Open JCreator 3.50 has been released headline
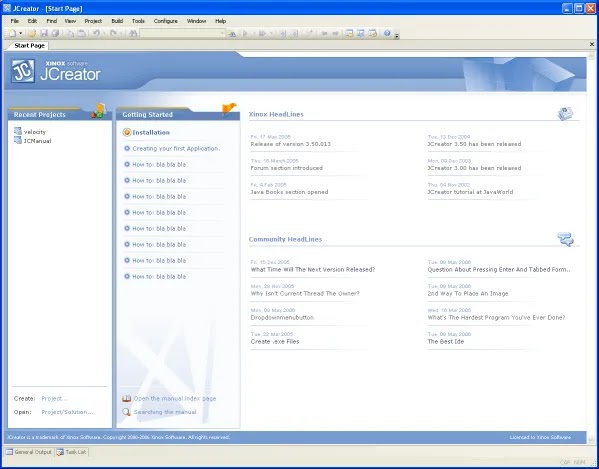The height and width of the screenshot is (469, 599). click(474, 144)
